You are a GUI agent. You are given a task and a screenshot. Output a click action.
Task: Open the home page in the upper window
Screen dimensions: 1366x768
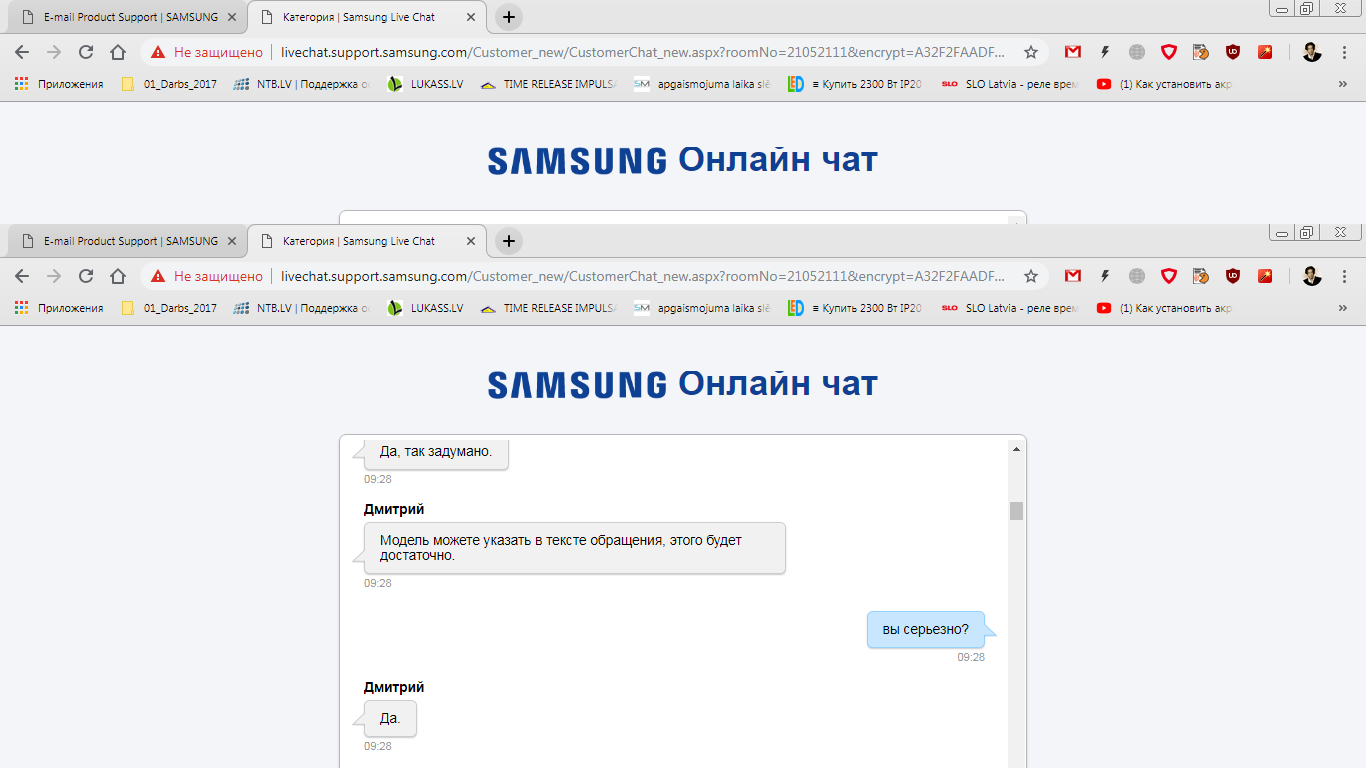point(118,52)
